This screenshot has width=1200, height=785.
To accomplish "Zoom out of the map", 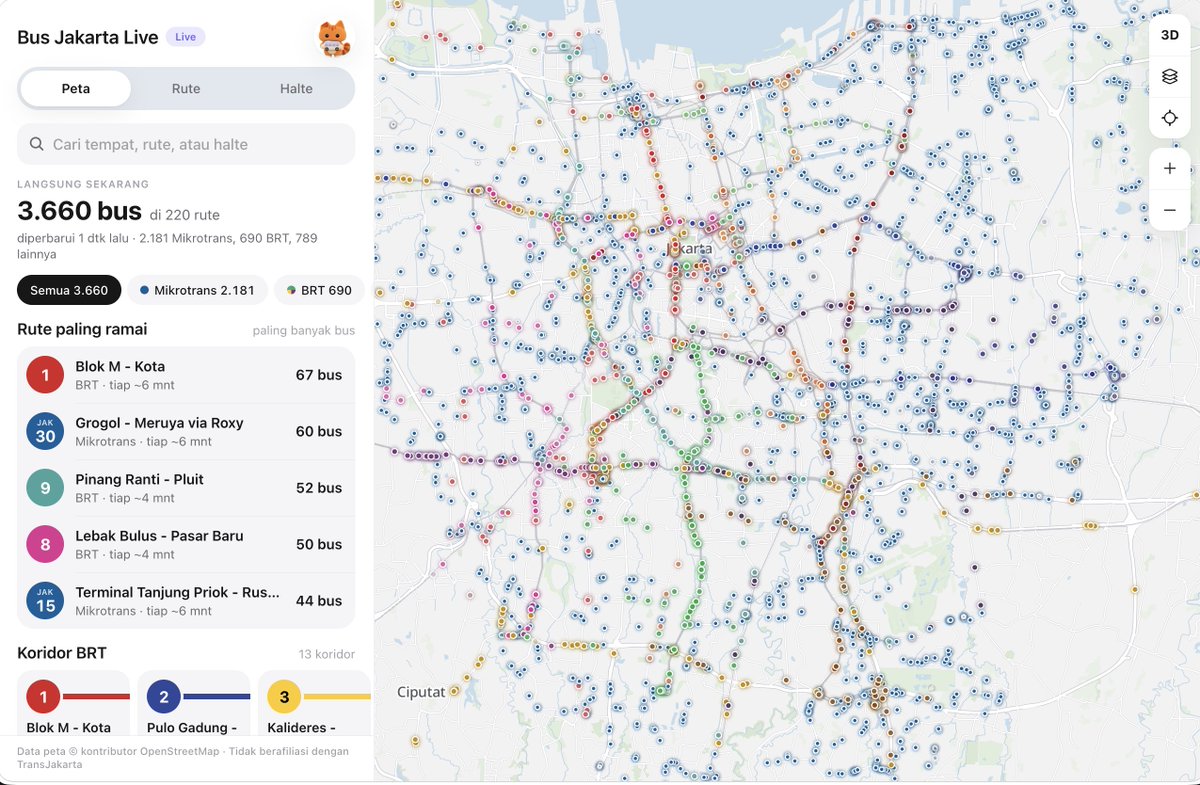I will click(x=1170, y=210).
